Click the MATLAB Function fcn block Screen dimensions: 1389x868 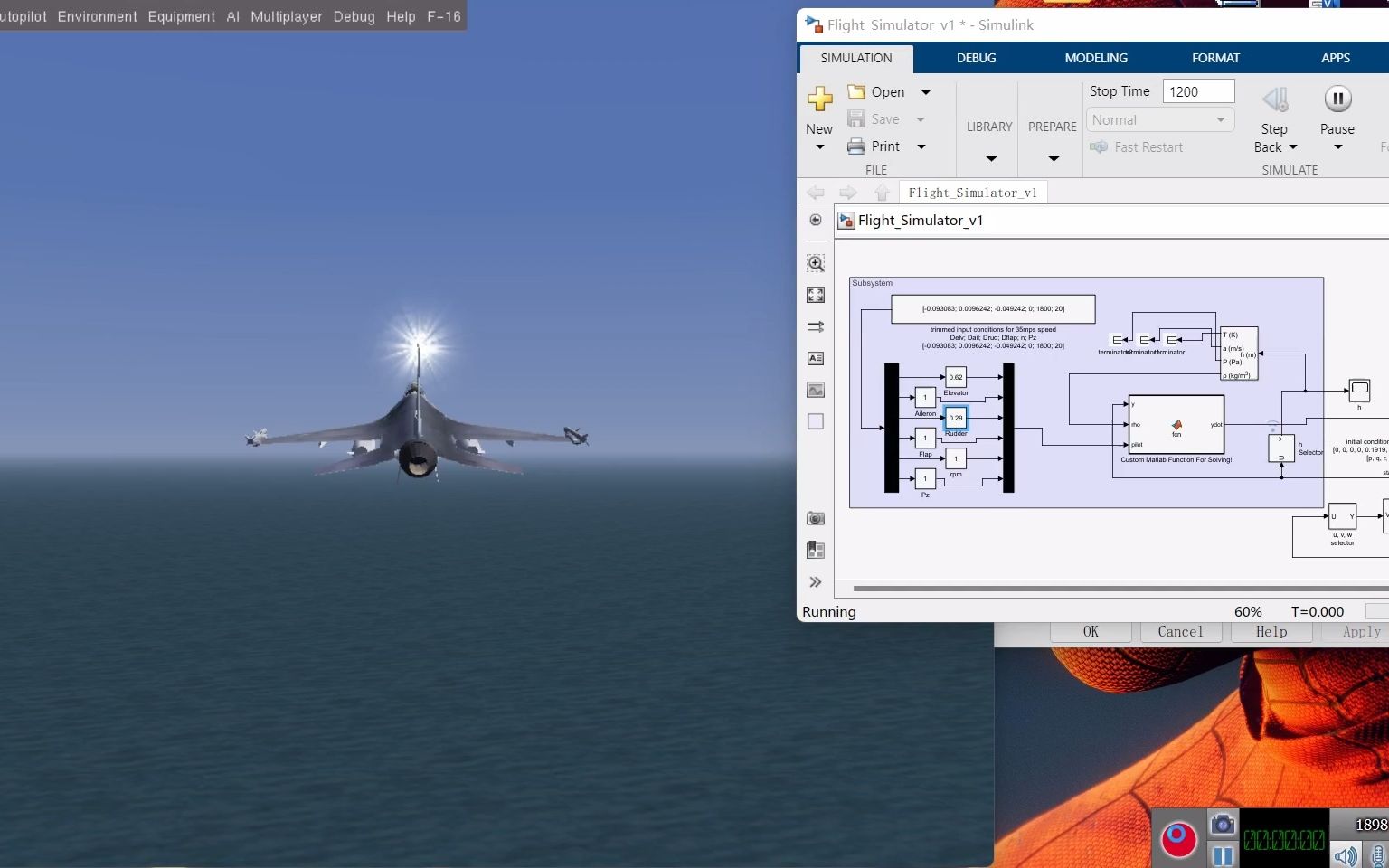[x=1176, y=425]
